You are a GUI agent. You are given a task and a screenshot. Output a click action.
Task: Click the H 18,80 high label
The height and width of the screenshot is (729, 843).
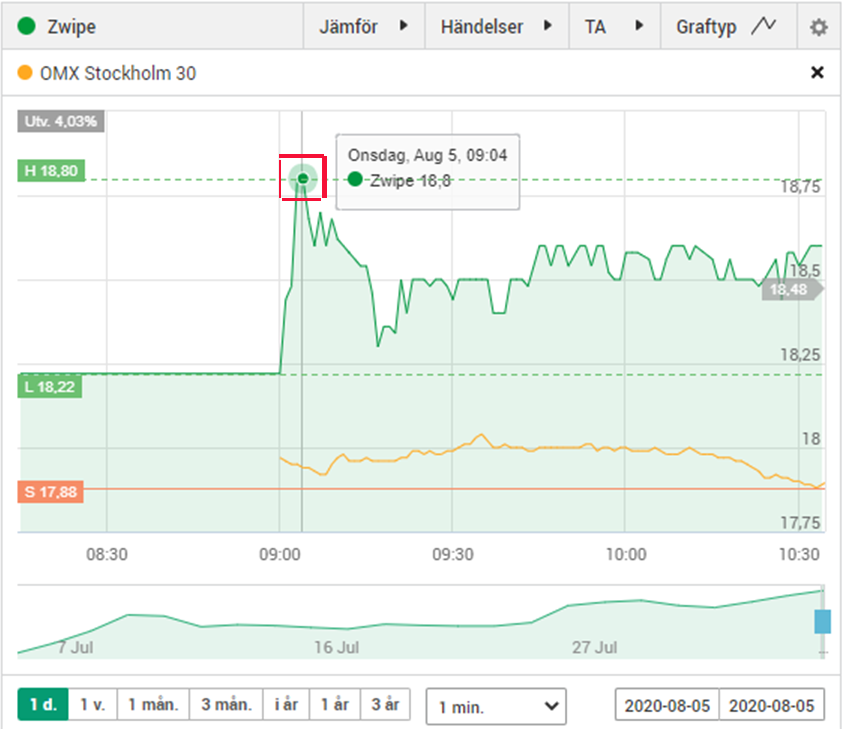pyautogui.click(x=51, y=171)
